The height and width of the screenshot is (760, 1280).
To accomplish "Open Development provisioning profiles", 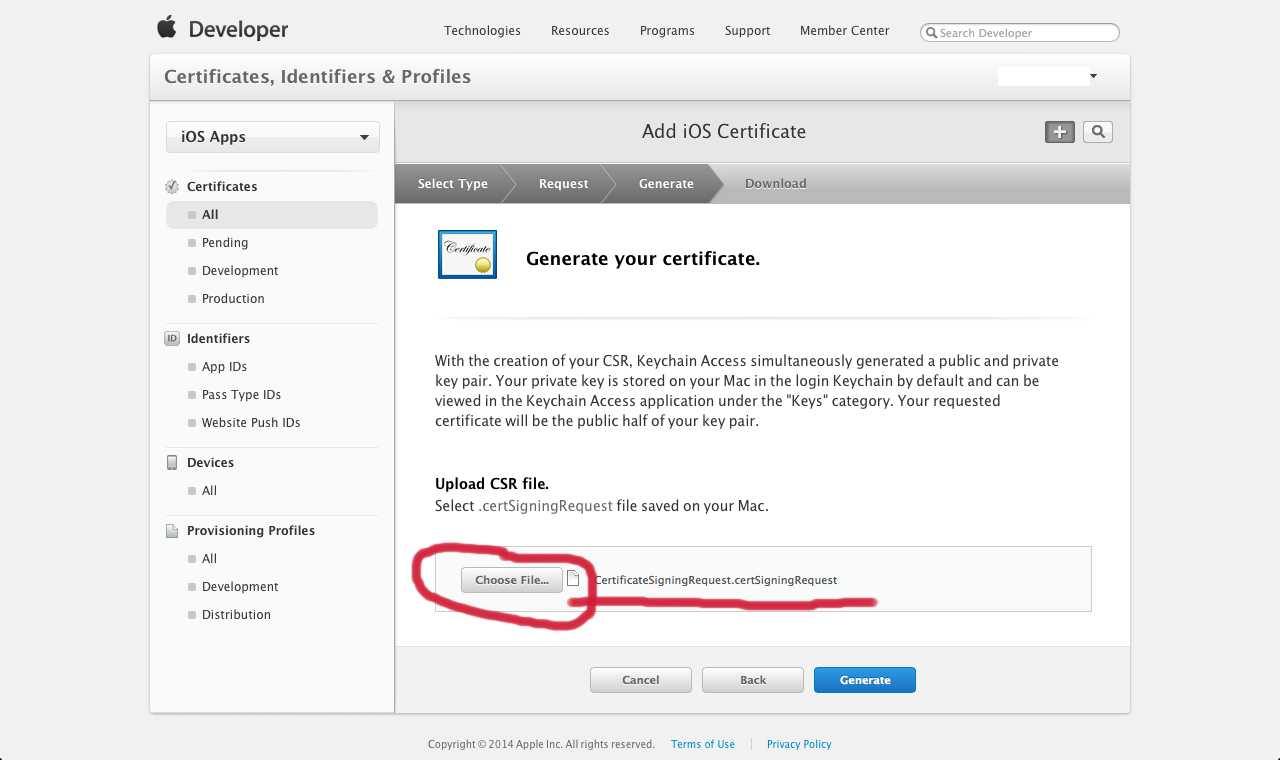I will pyautogui.click(x=240, y=587).
